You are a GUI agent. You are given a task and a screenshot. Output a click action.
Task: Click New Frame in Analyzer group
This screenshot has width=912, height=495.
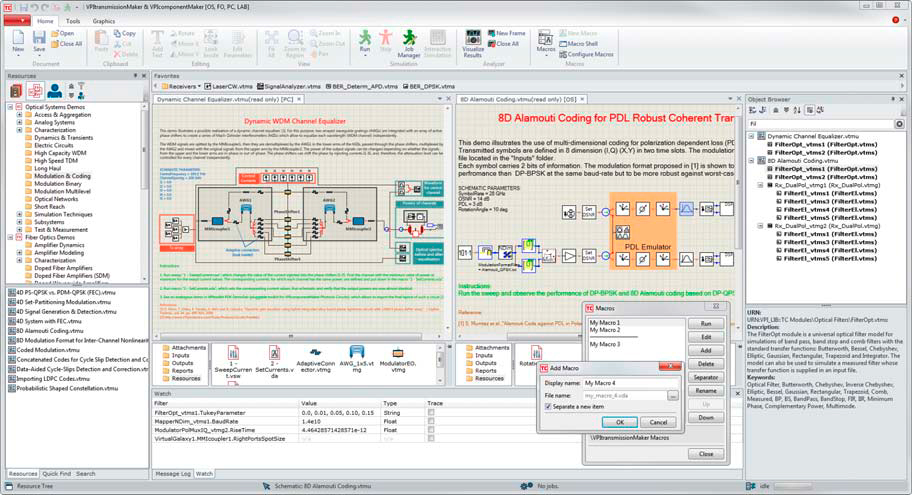coord(506,34)
